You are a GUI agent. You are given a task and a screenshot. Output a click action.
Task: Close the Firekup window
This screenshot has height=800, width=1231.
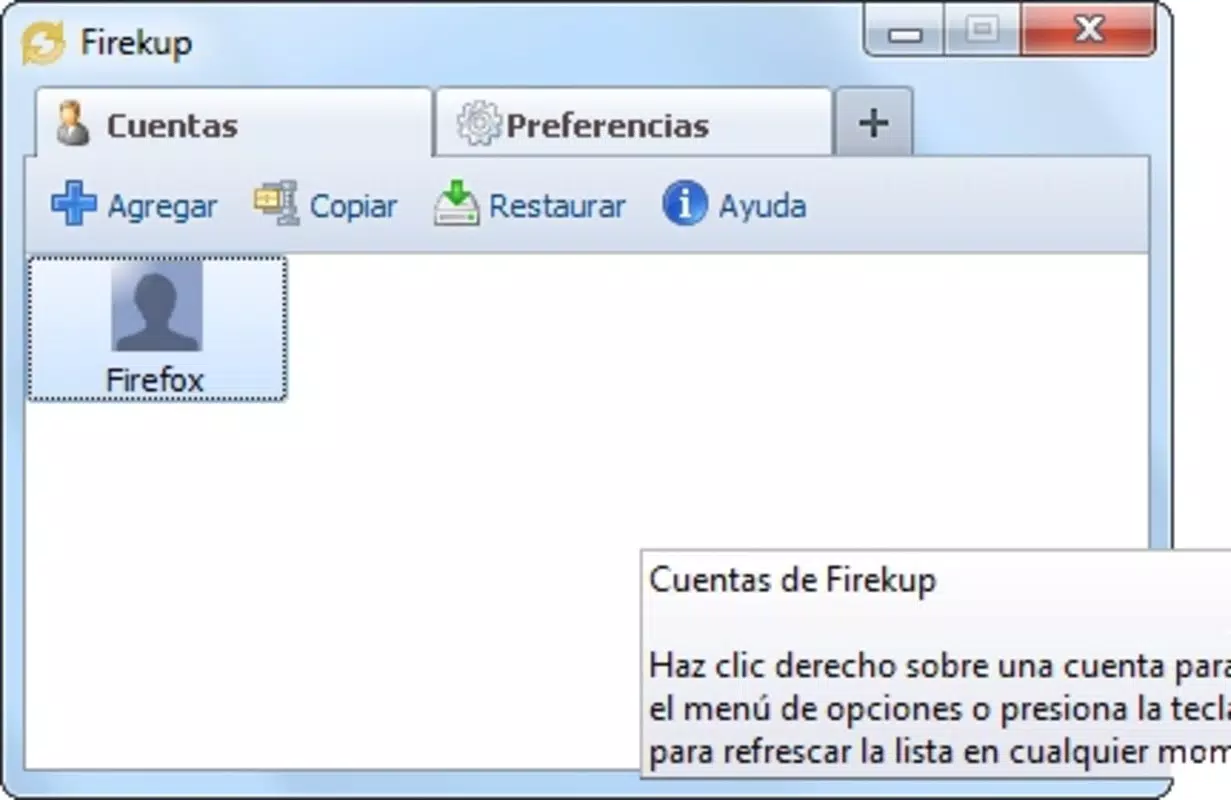coord(1088,32)
